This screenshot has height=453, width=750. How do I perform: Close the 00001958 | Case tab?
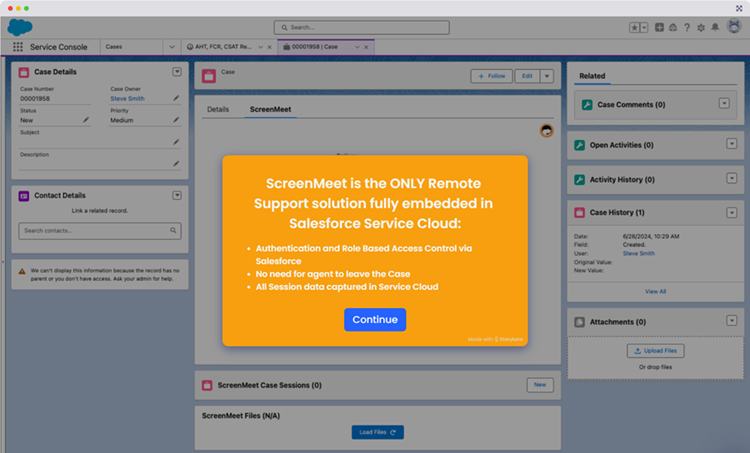point(366,47)
